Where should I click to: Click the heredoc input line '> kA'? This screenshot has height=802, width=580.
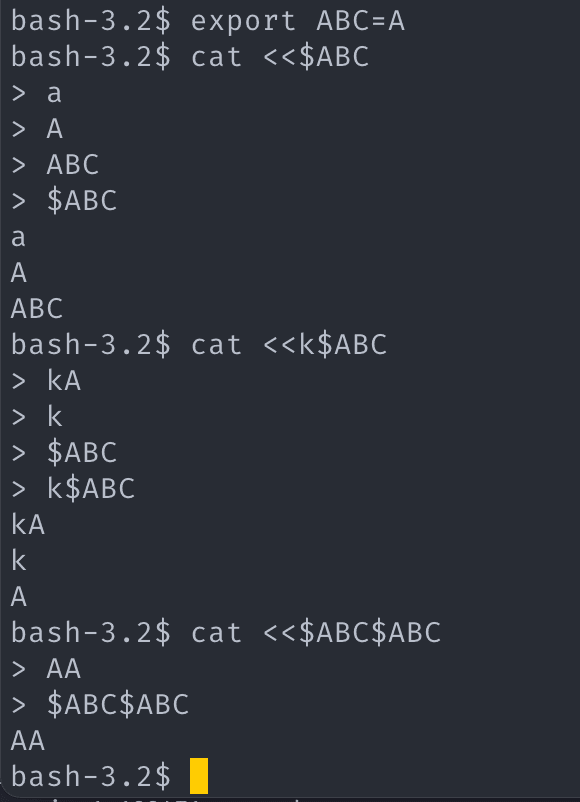pyautogui.click(x=46, y=381)
